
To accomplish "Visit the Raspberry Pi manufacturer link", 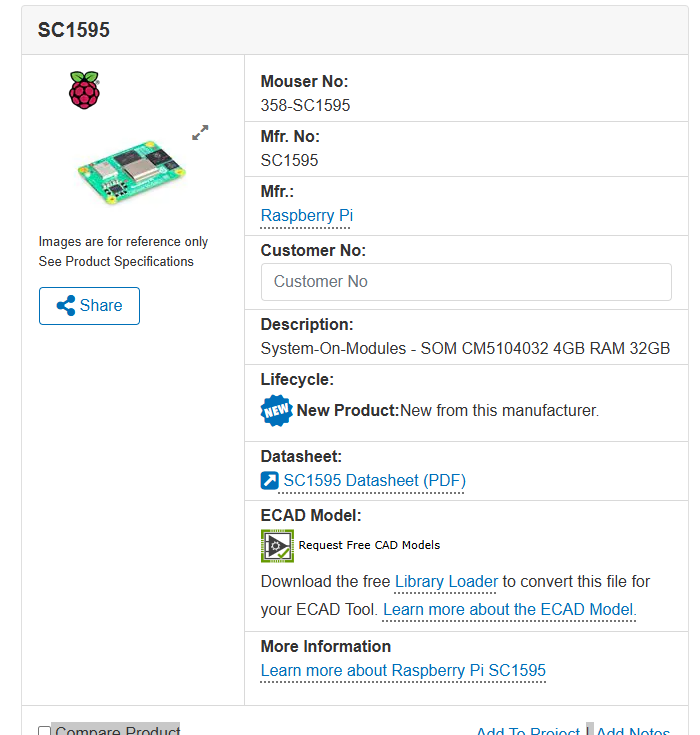I will click(x=306, y=216).
